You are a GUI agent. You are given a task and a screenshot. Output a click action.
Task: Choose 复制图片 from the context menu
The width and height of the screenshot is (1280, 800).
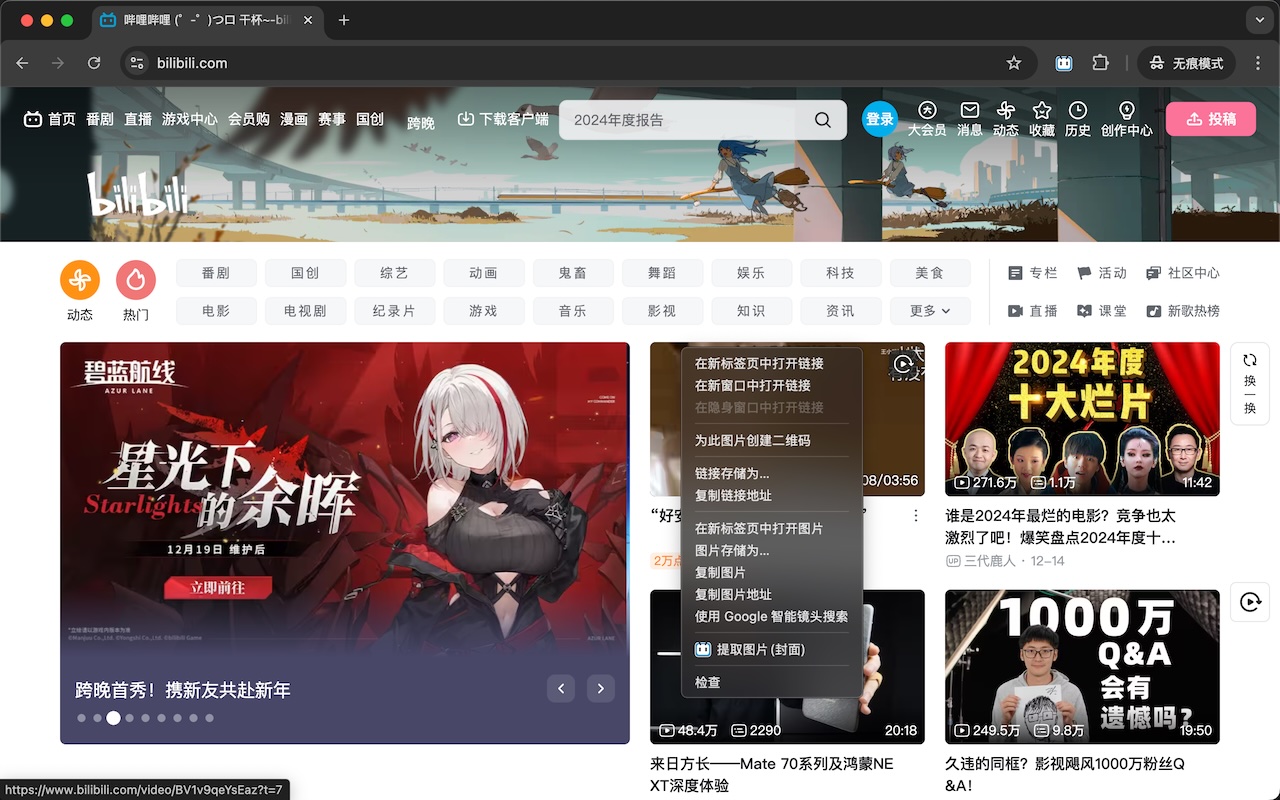(721, 572)
